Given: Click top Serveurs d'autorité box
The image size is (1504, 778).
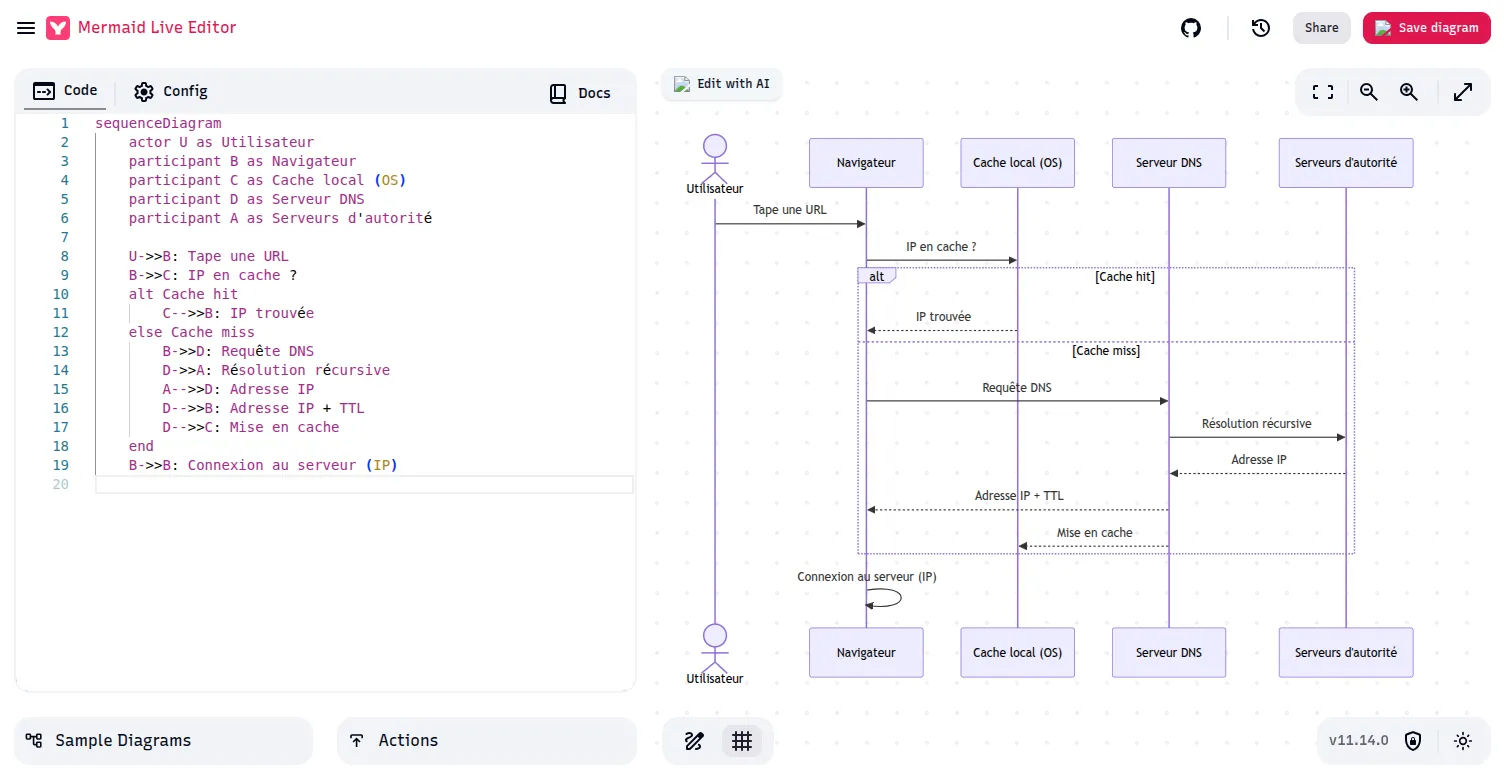Looking at the screenshot, I should [x=1346, y=163].
